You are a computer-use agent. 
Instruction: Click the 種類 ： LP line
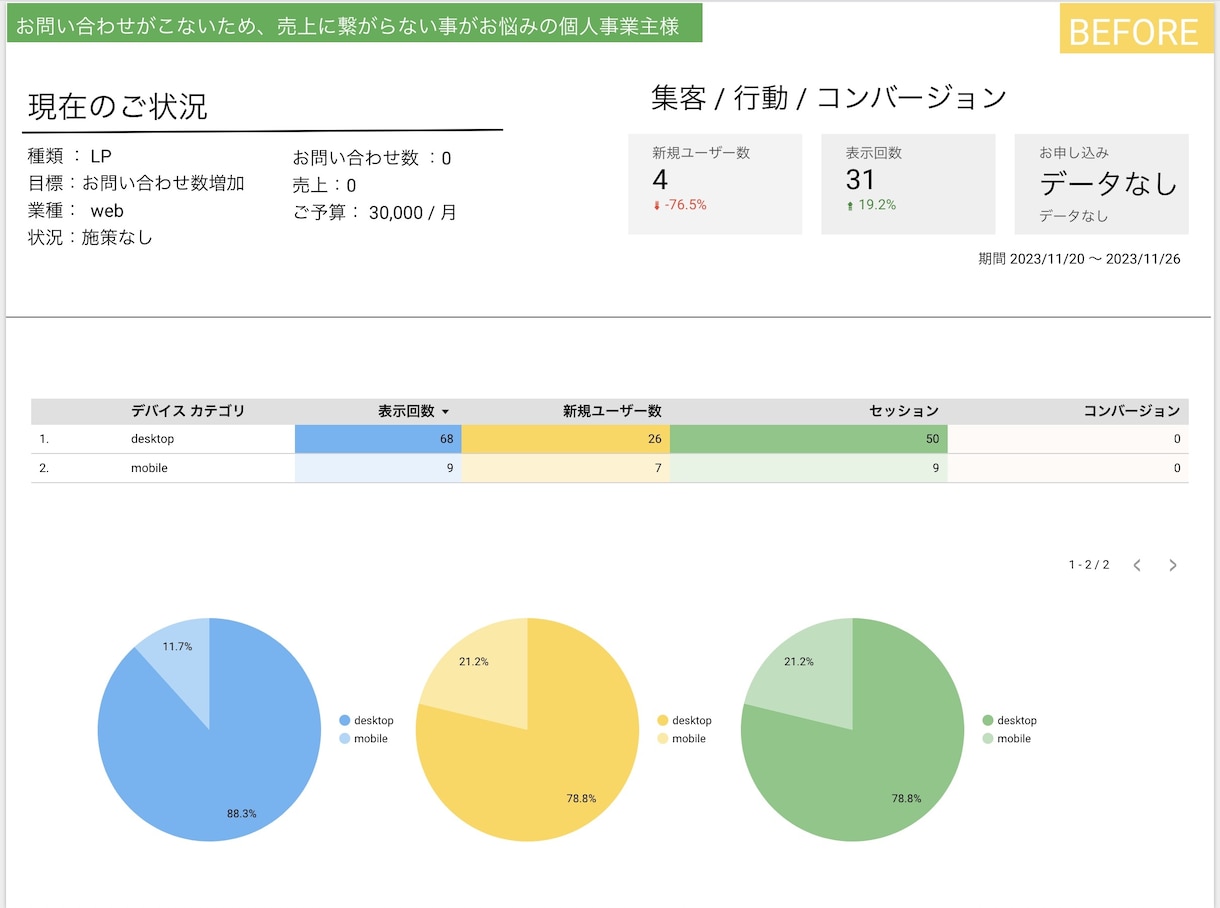70,157
